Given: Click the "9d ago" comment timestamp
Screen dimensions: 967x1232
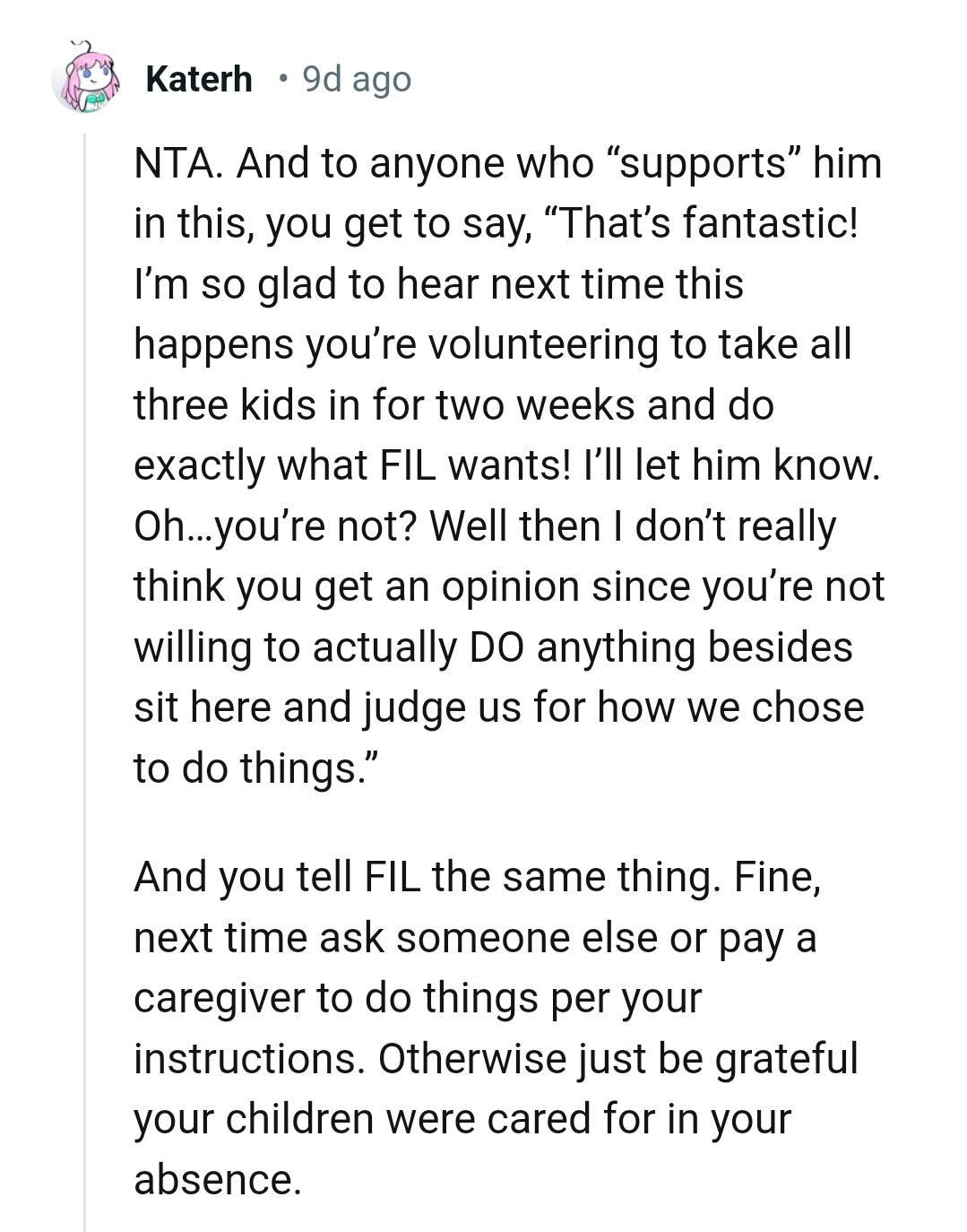Looking at the screenshot, I should 357,79.
